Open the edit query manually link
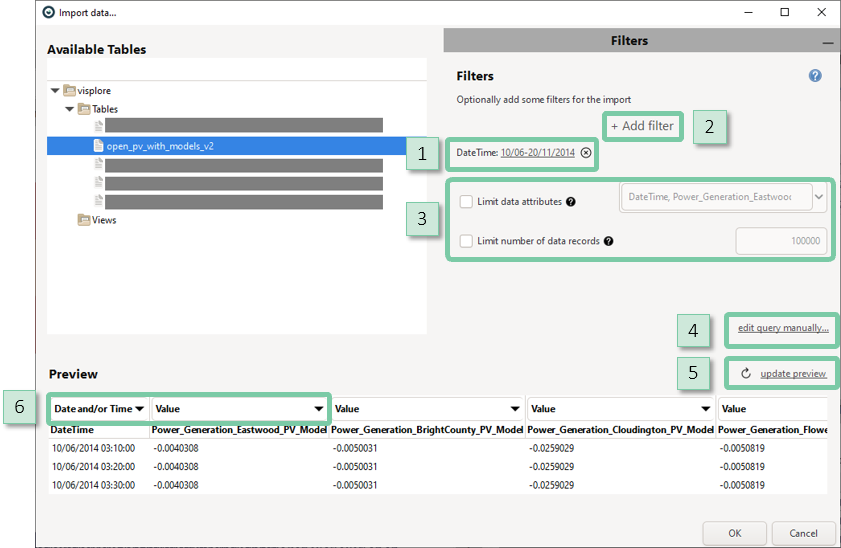This screenshot has width=841, height=548. tap(783, 328)
